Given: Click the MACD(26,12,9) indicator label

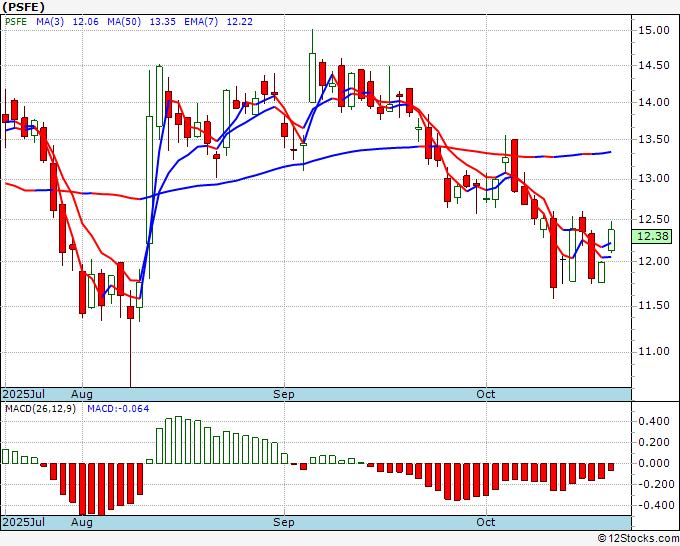Looking at the screenshot, I should [40, 409].
